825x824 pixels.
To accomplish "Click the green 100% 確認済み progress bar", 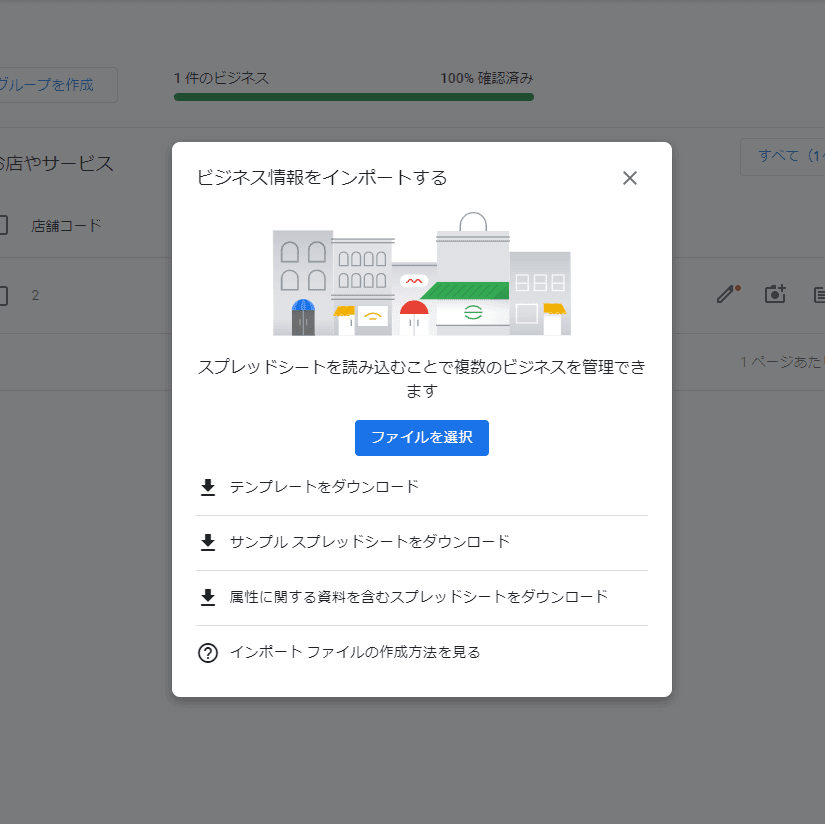I will (353, 97).
